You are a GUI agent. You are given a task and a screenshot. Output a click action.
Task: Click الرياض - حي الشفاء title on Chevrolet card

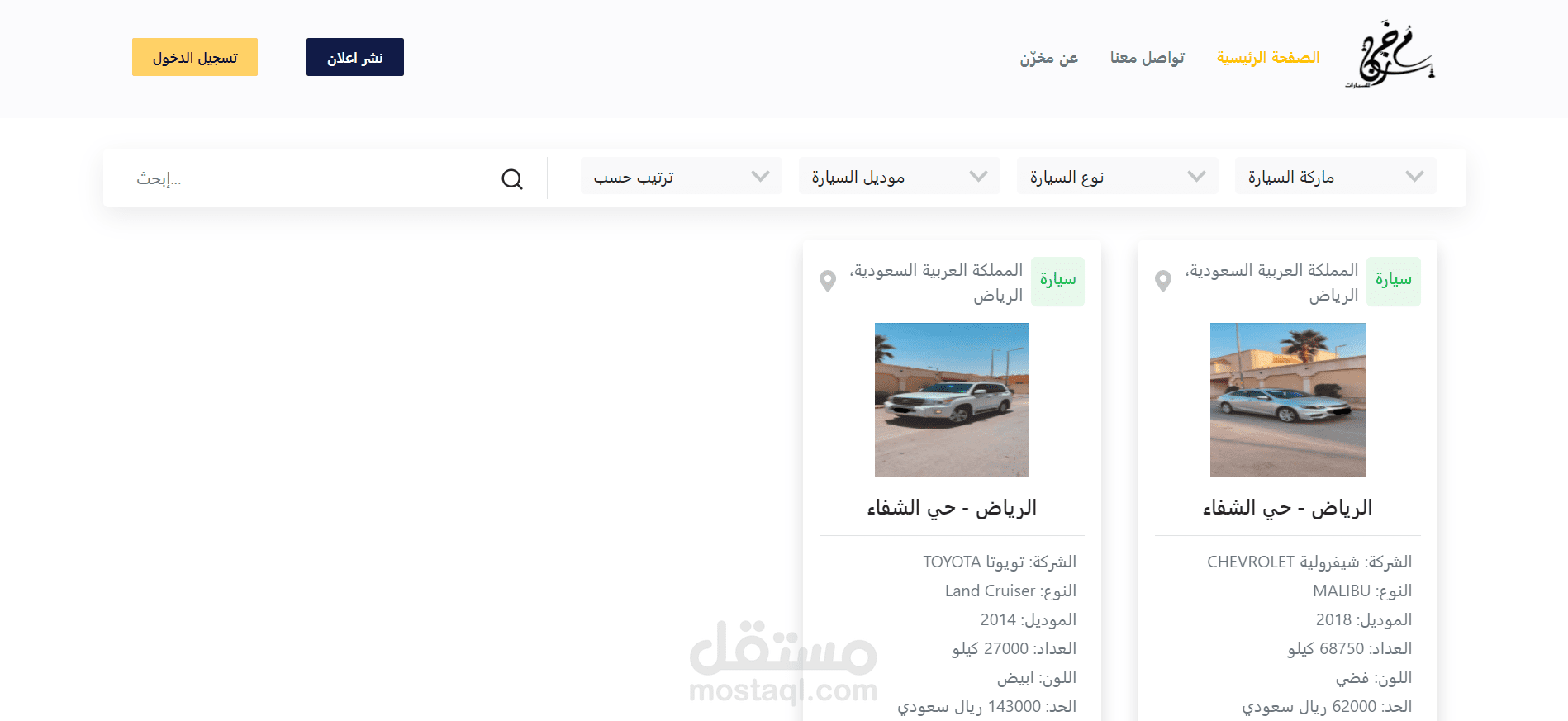(1288, 507)
